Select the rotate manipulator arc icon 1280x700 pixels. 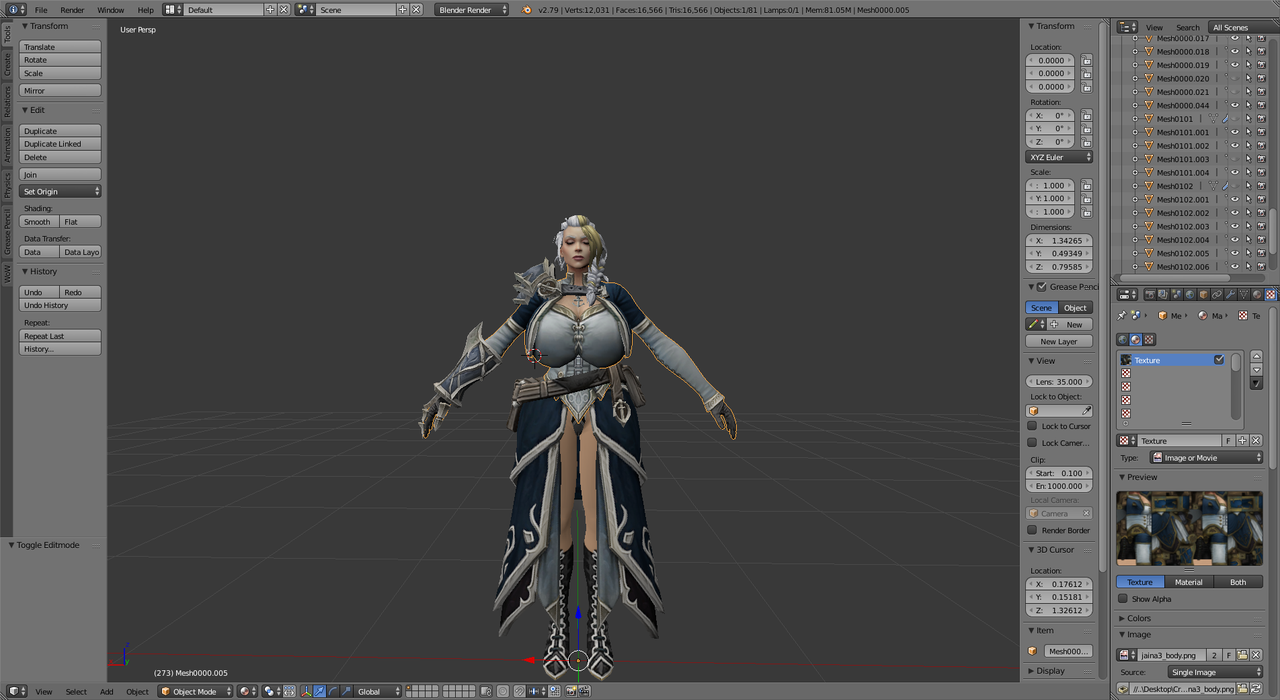333,691
